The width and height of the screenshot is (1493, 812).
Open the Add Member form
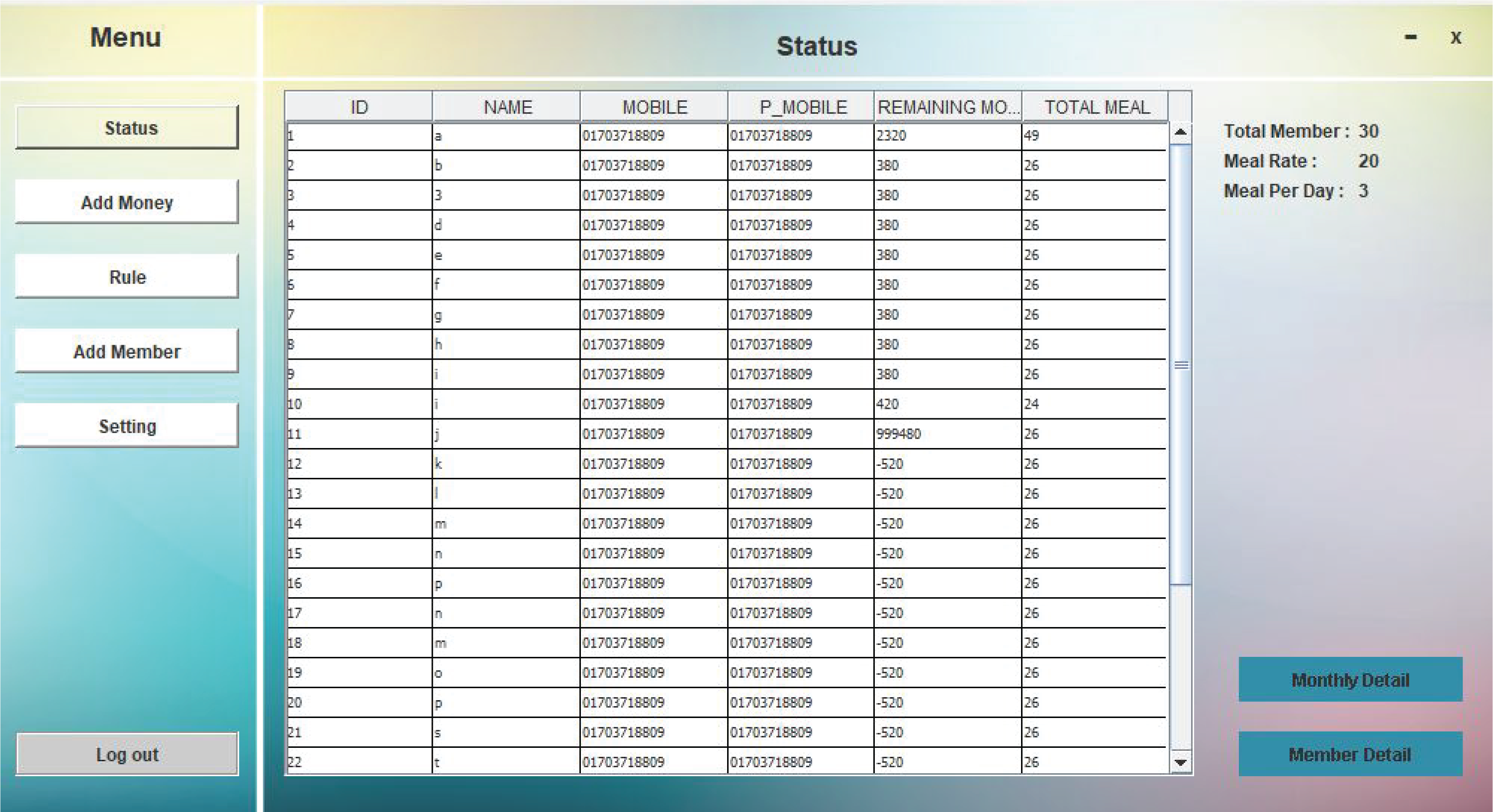pyautogui.click(x=127, y=351)
